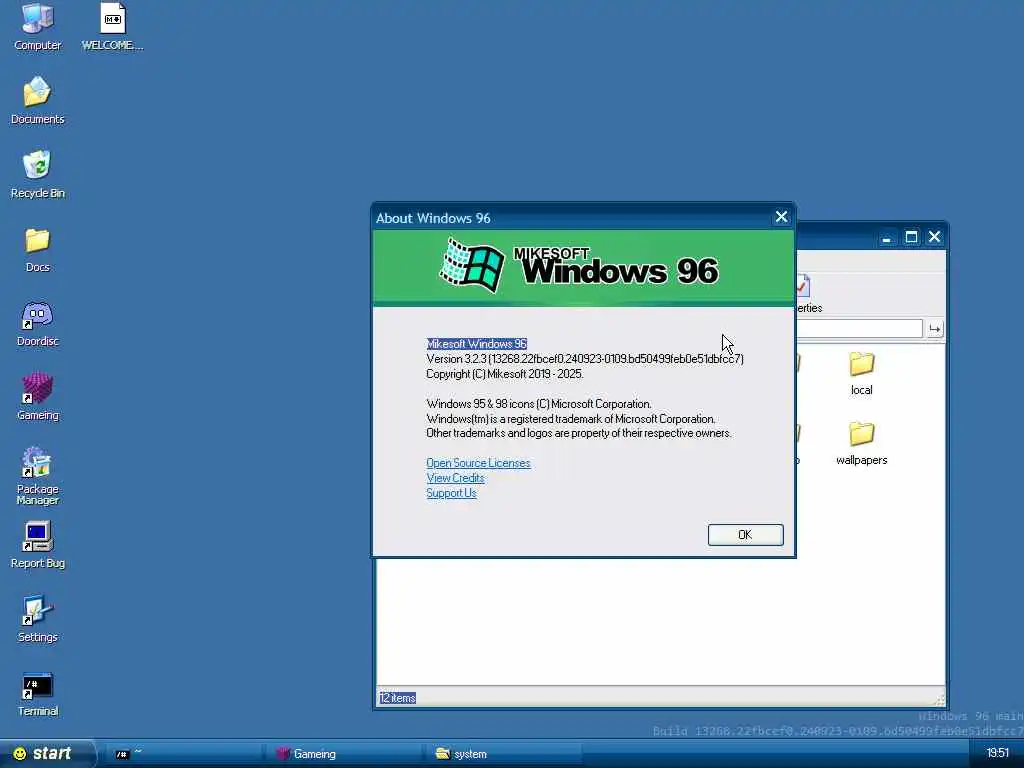Click the Properties toolbar icon in explorer
This screenshot has height=768, width=1024.
[807, 294]
